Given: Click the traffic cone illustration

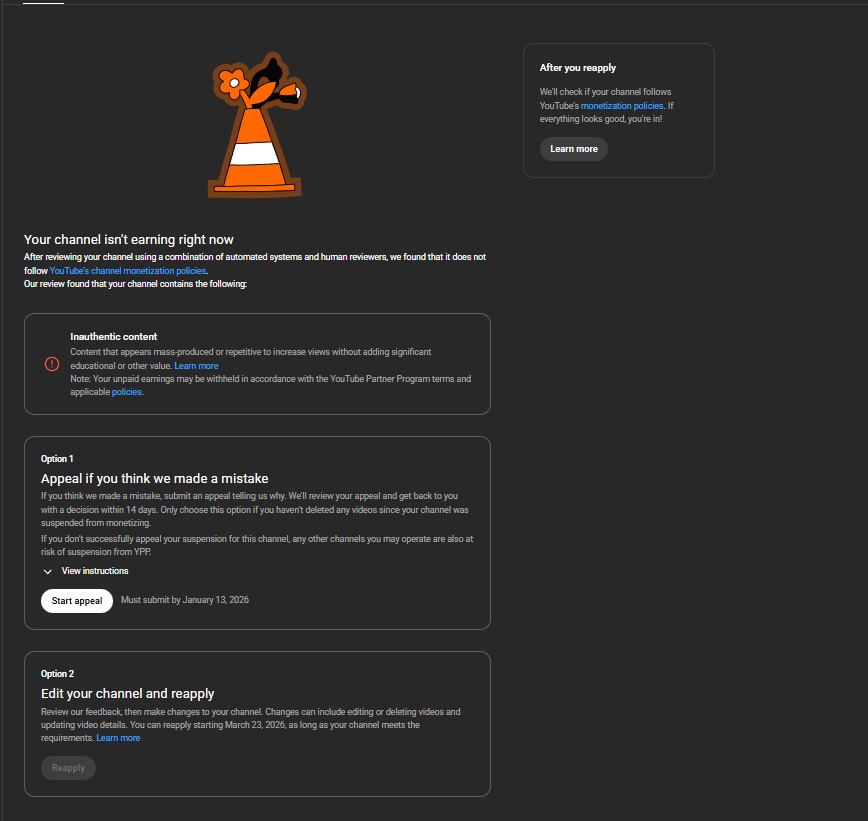Looking at the screenshot, I should click(256, 126).
